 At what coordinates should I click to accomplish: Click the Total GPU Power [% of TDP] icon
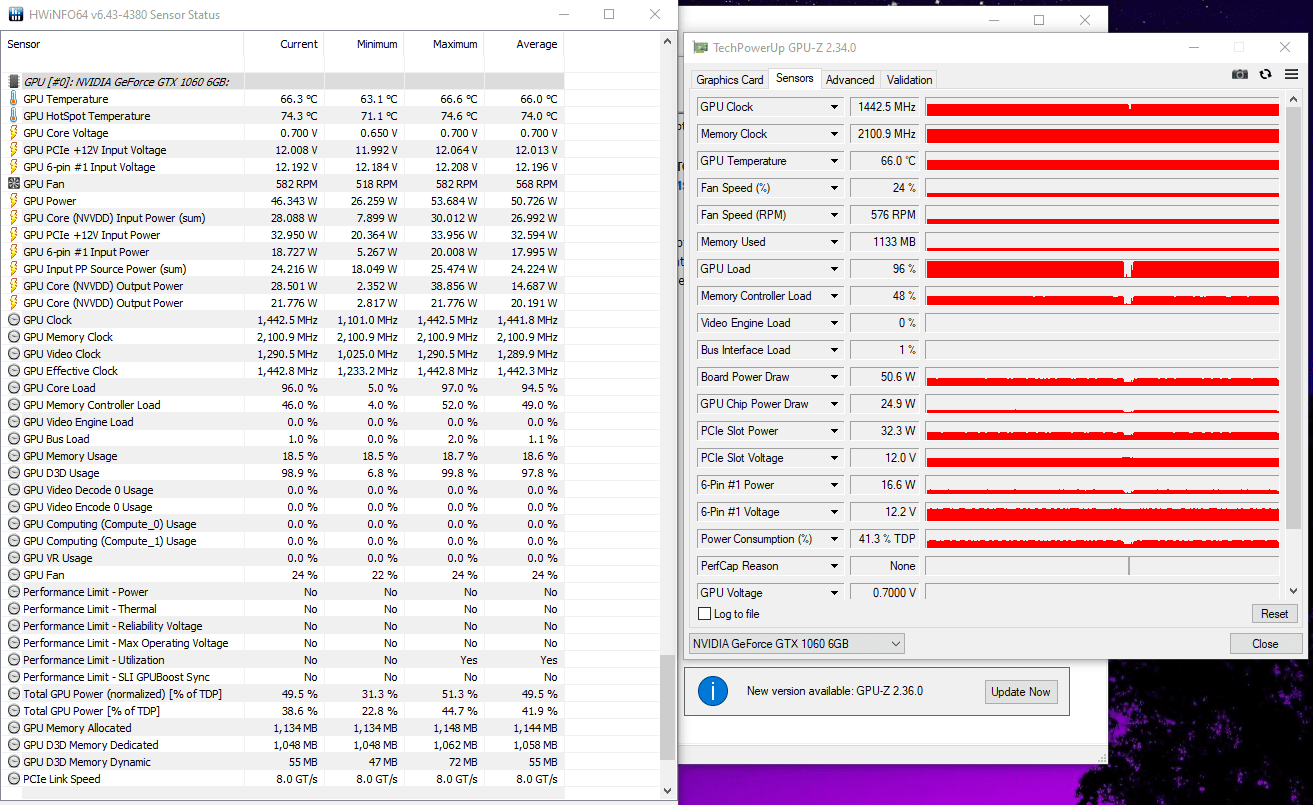tap(14, 711)
